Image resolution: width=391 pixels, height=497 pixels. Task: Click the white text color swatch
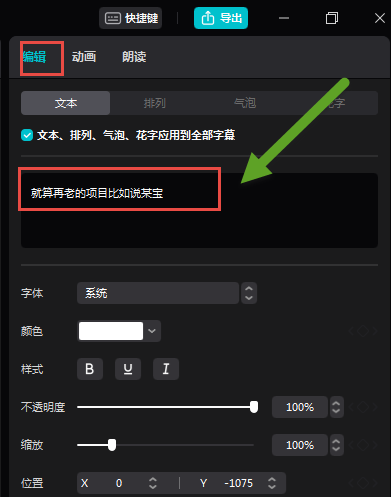coord(111,331)
